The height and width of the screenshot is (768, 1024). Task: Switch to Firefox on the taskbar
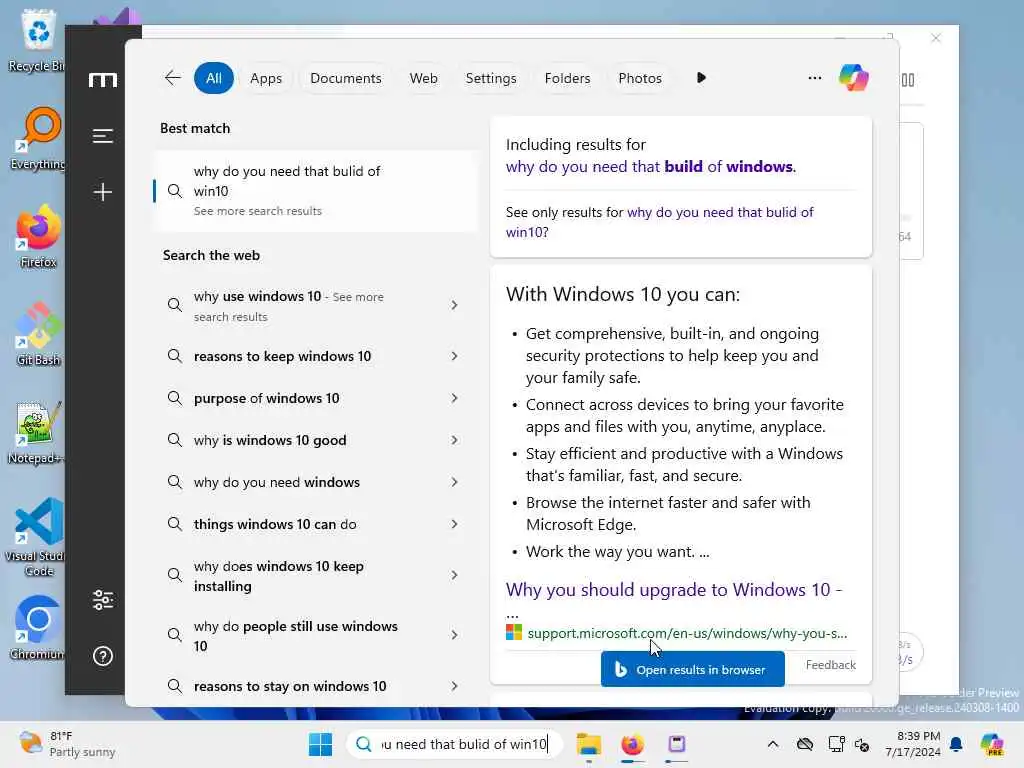coord(632,744)
